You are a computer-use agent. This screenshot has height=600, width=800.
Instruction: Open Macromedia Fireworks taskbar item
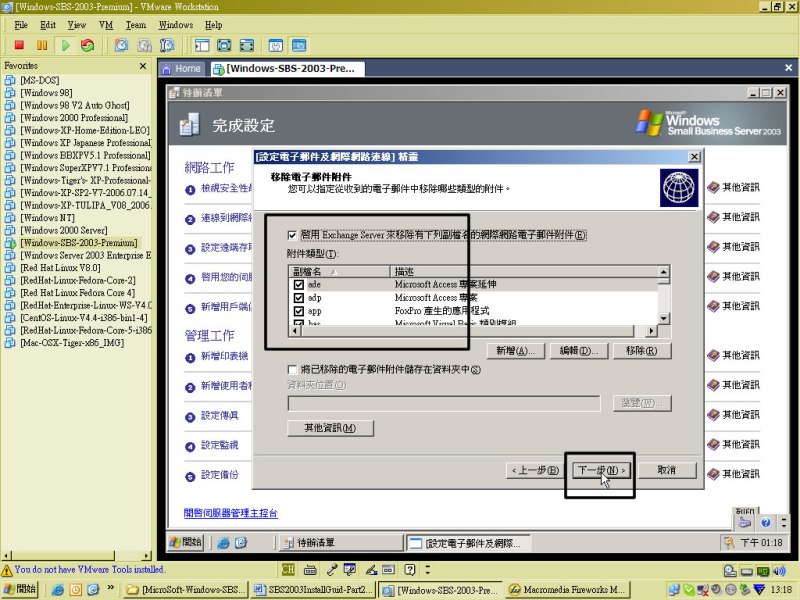[x=568, y=590]
